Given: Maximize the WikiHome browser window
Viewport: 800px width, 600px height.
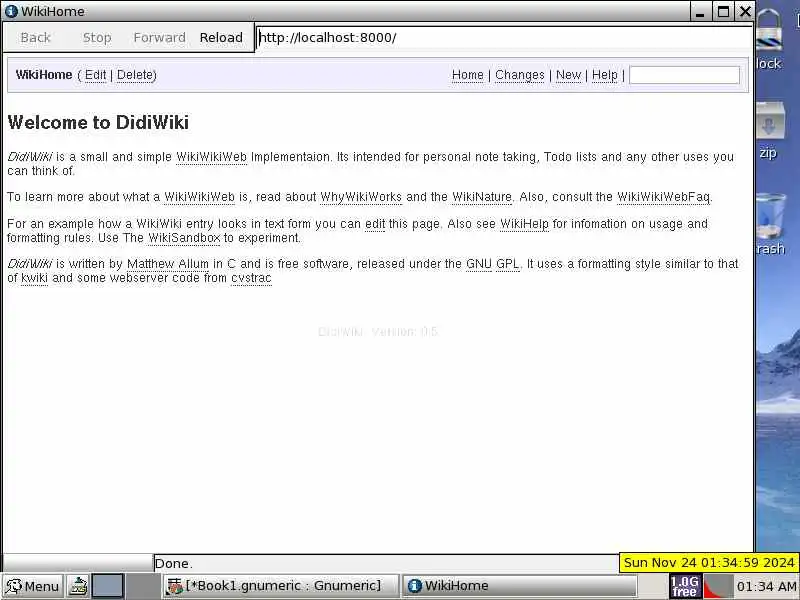Looking at the screenshot, I should 723,12.
